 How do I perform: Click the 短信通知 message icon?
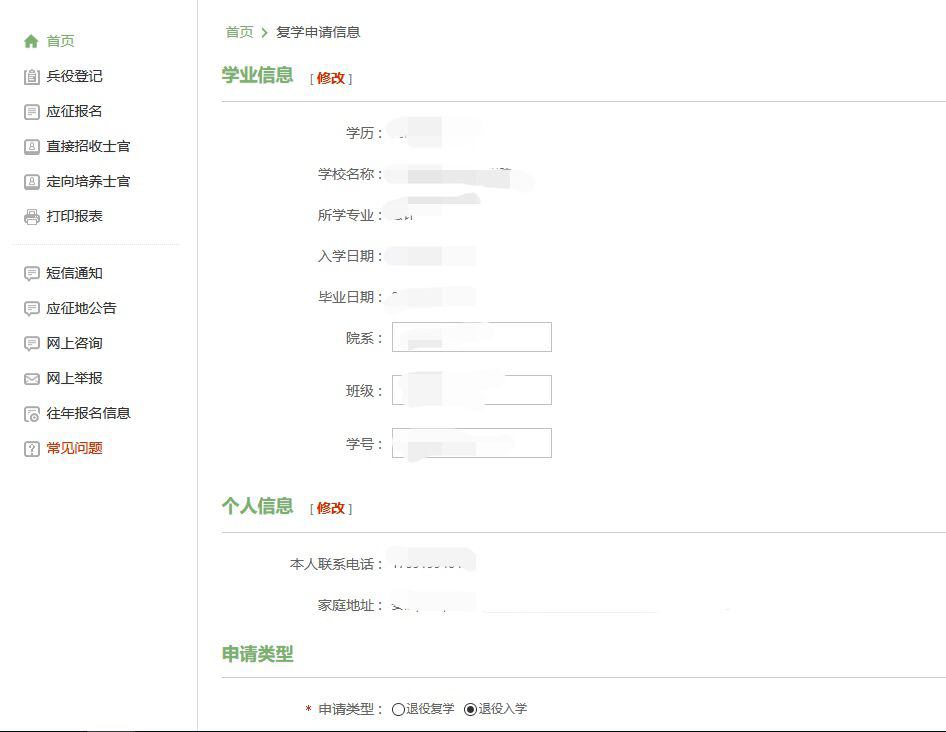point(31,274)
